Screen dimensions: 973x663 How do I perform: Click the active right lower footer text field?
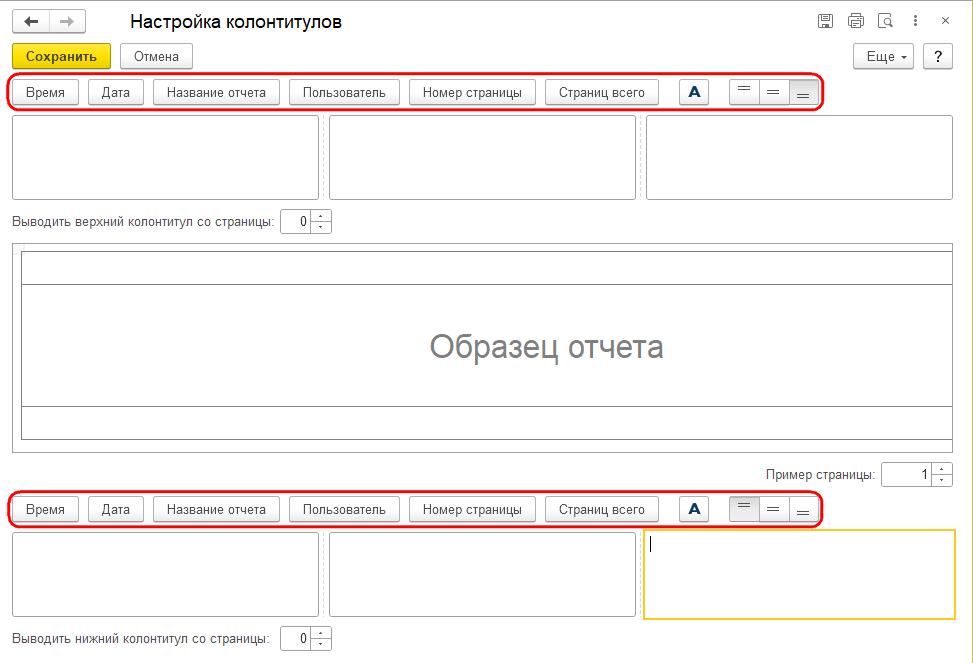click(x=799, y=575)
